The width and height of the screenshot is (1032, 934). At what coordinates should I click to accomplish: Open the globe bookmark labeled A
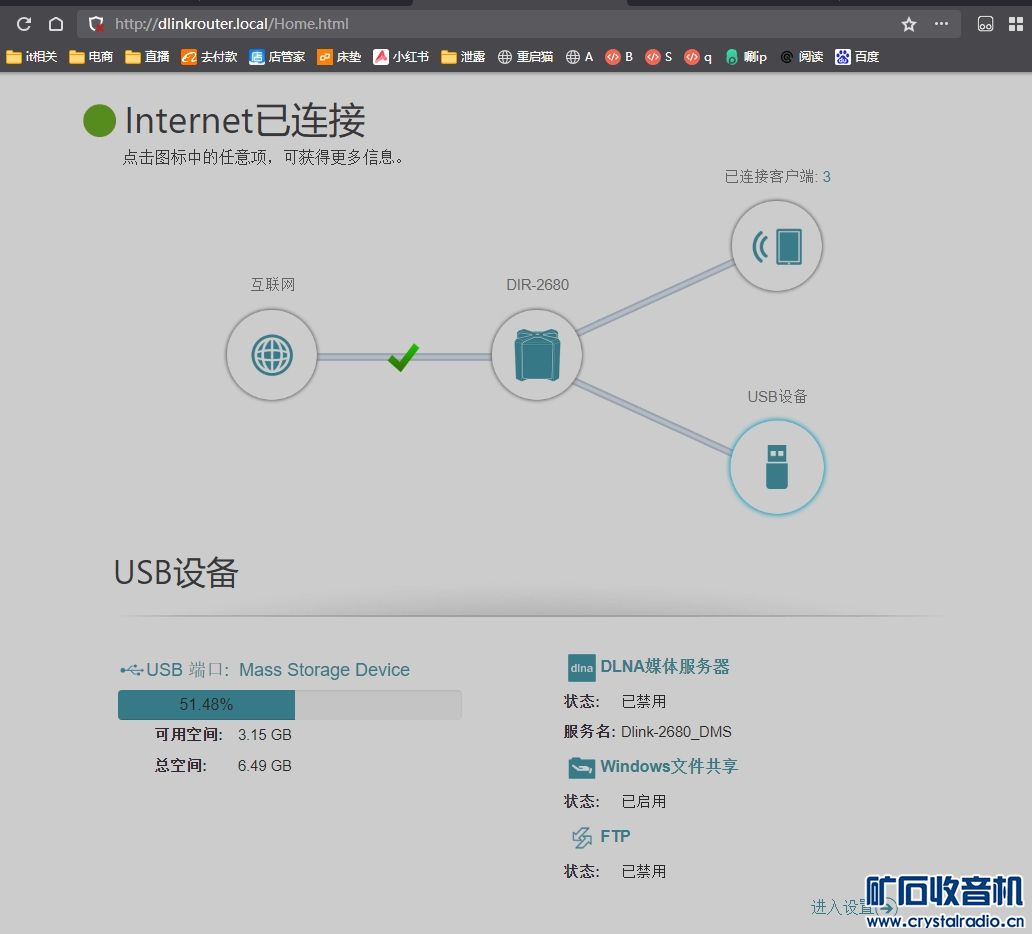tap(580, 57)
